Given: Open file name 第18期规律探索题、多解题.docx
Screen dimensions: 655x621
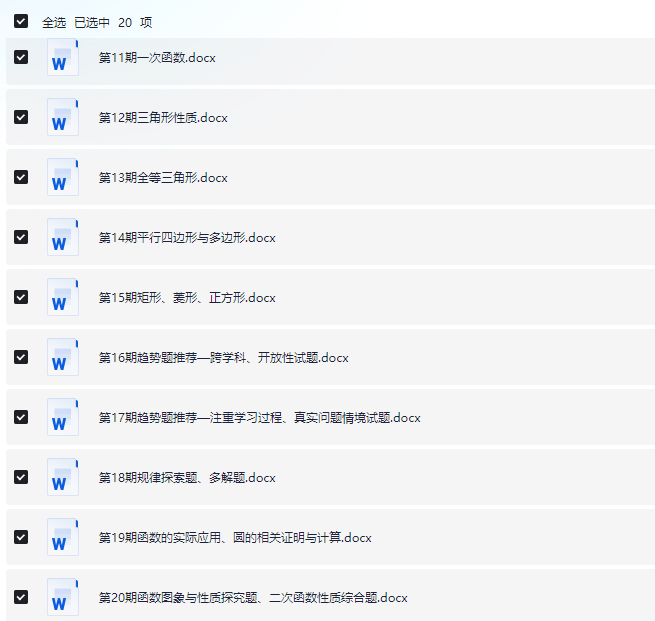Looking at the screenshot, I should pos(187,478).
